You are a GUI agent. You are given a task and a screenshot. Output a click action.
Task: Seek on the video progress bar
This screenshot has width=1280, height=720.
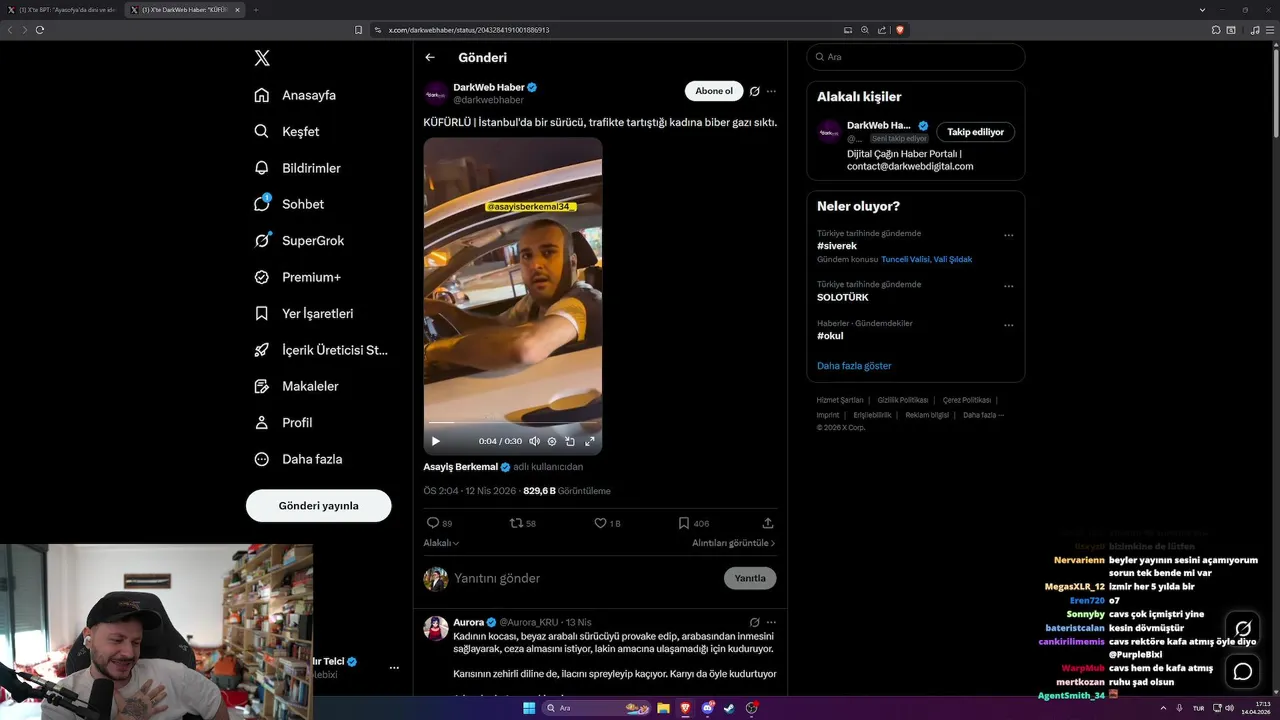pos(513,423)
